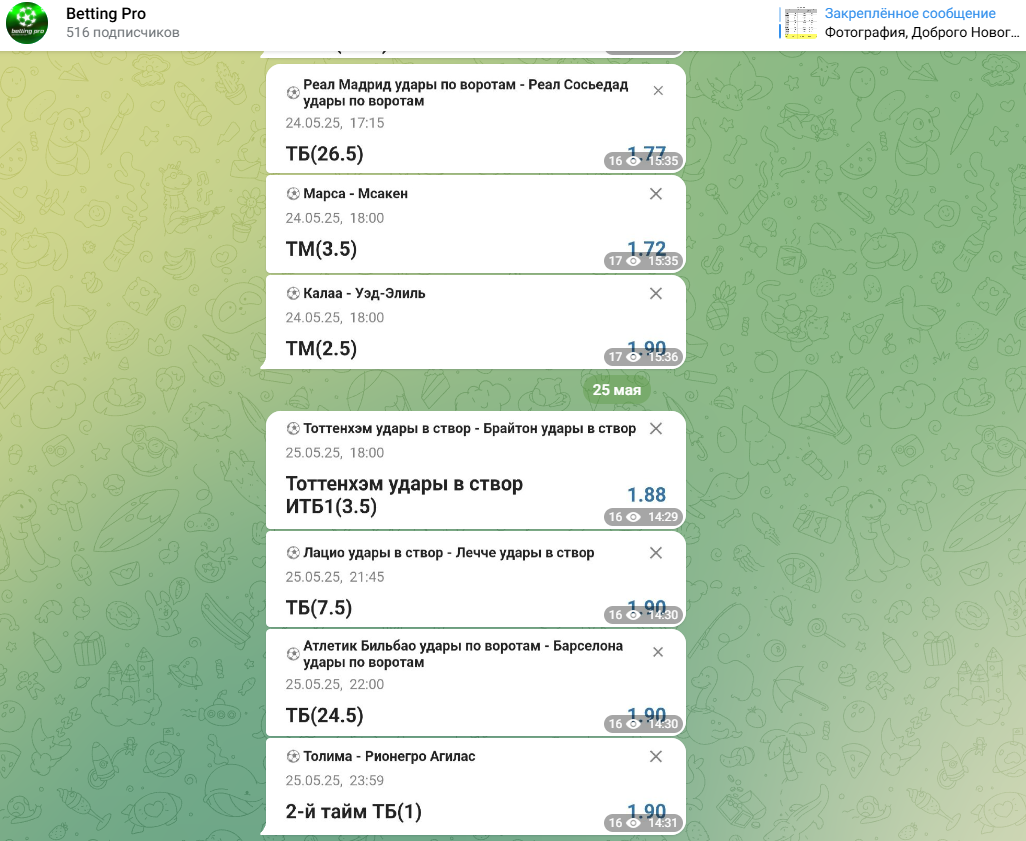Click the views eye icon on ТМ(3.5) message

click(633, 261)
